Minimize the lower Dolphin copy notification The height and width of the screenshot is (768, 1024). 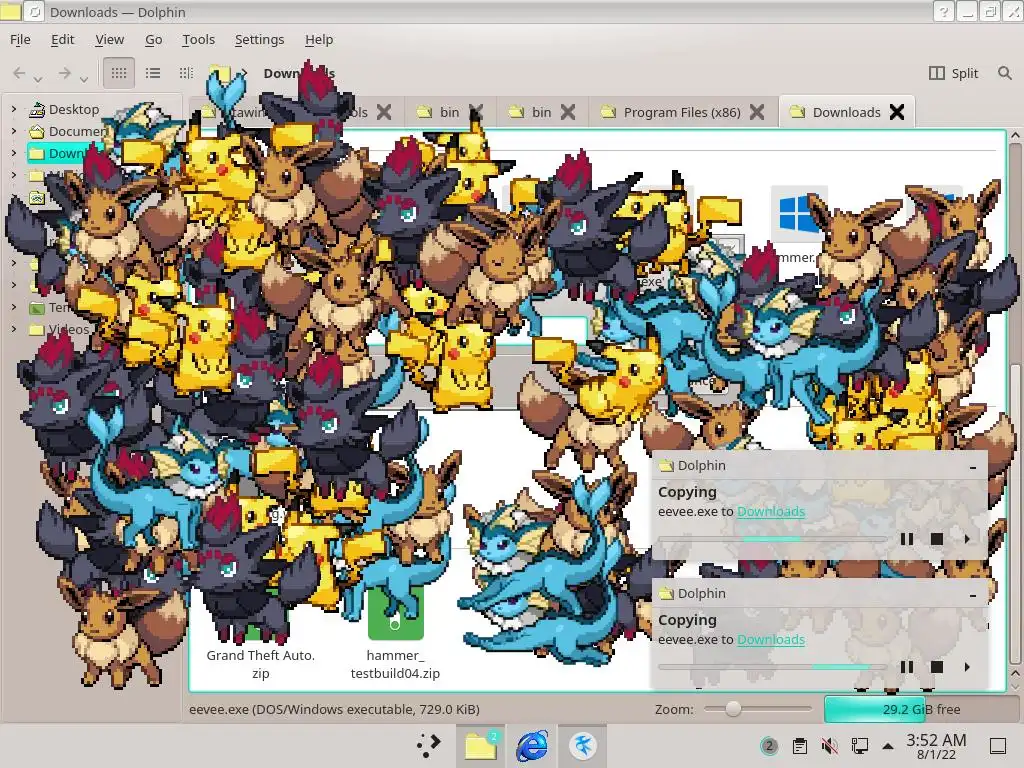[972, 594]
